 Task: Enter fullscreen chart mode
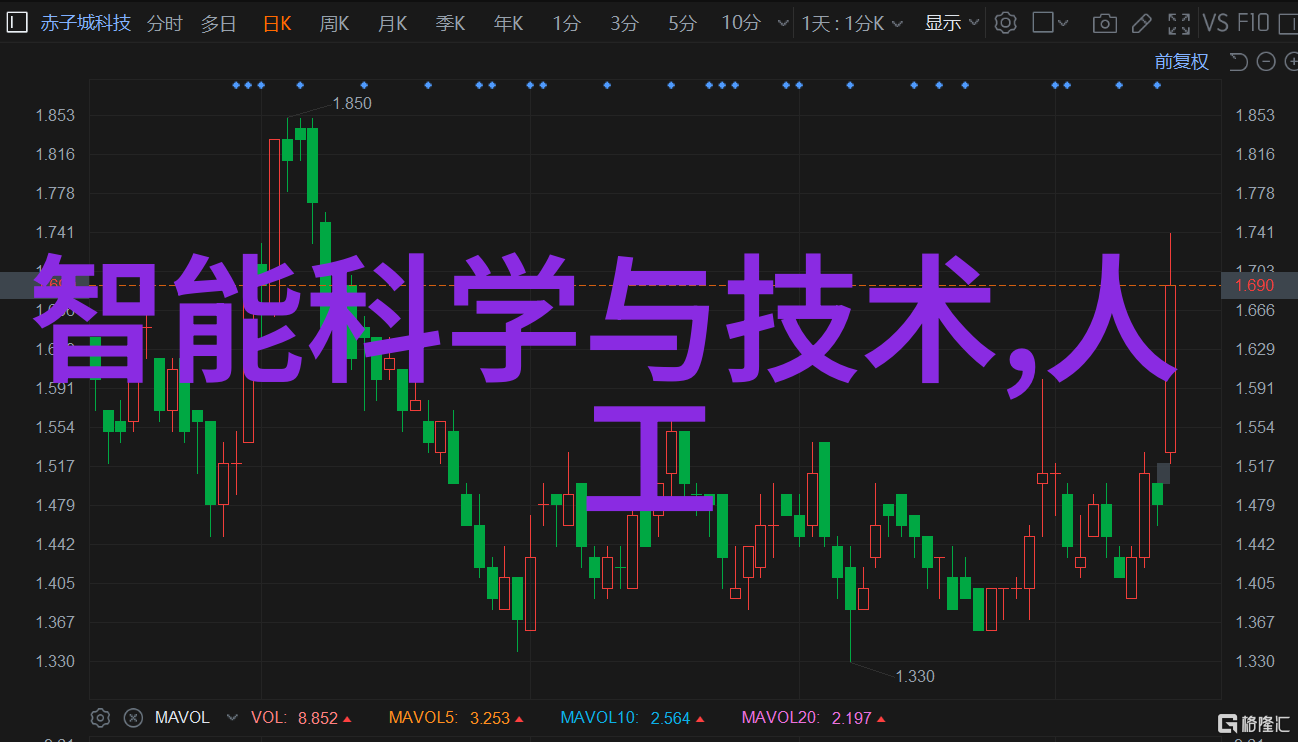[x=1180, y=23]
